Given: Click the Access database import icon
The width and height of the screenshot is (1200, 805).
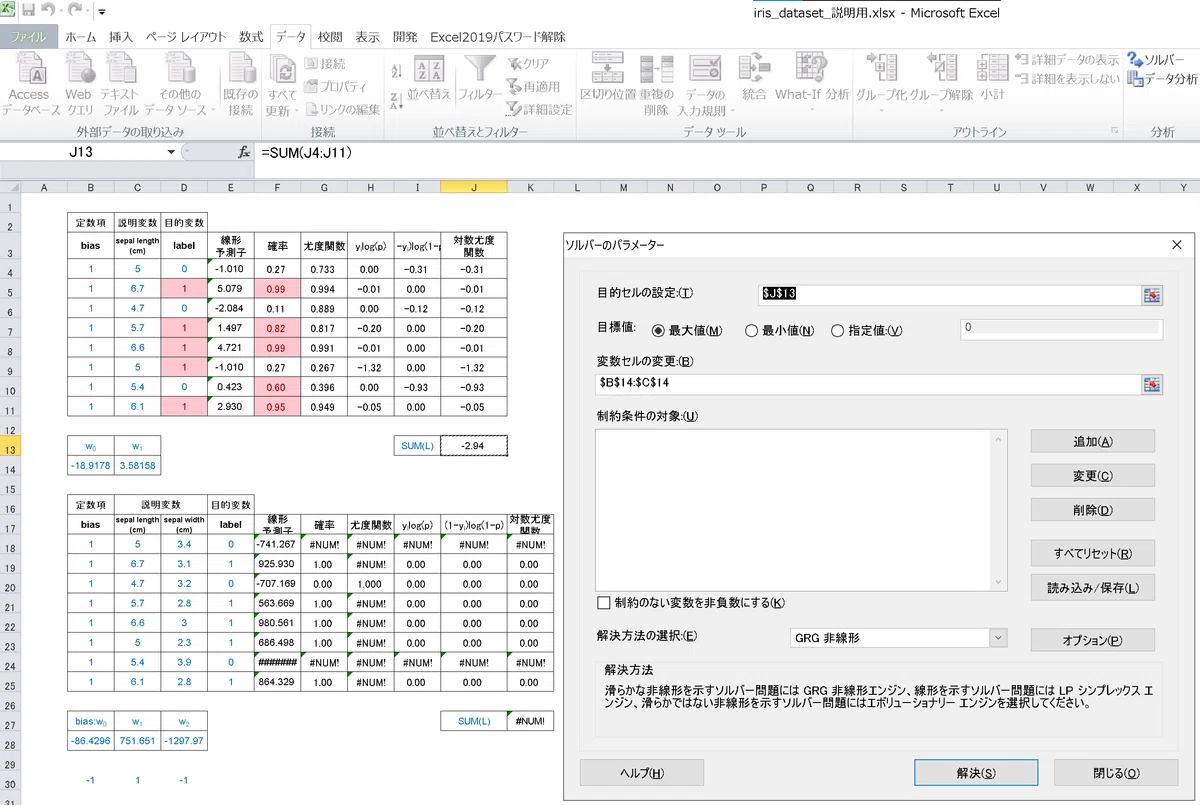Looking at the screenshot, I should pos(30,85).
